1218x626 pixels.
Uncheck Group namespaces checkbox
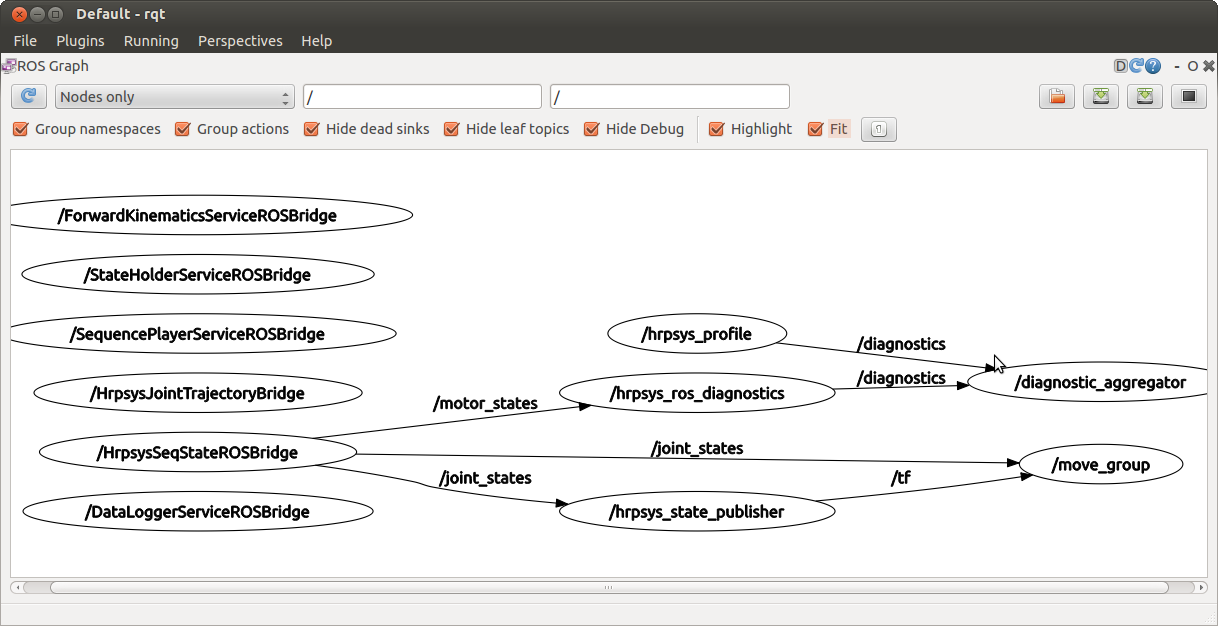[x=21, y=129]
